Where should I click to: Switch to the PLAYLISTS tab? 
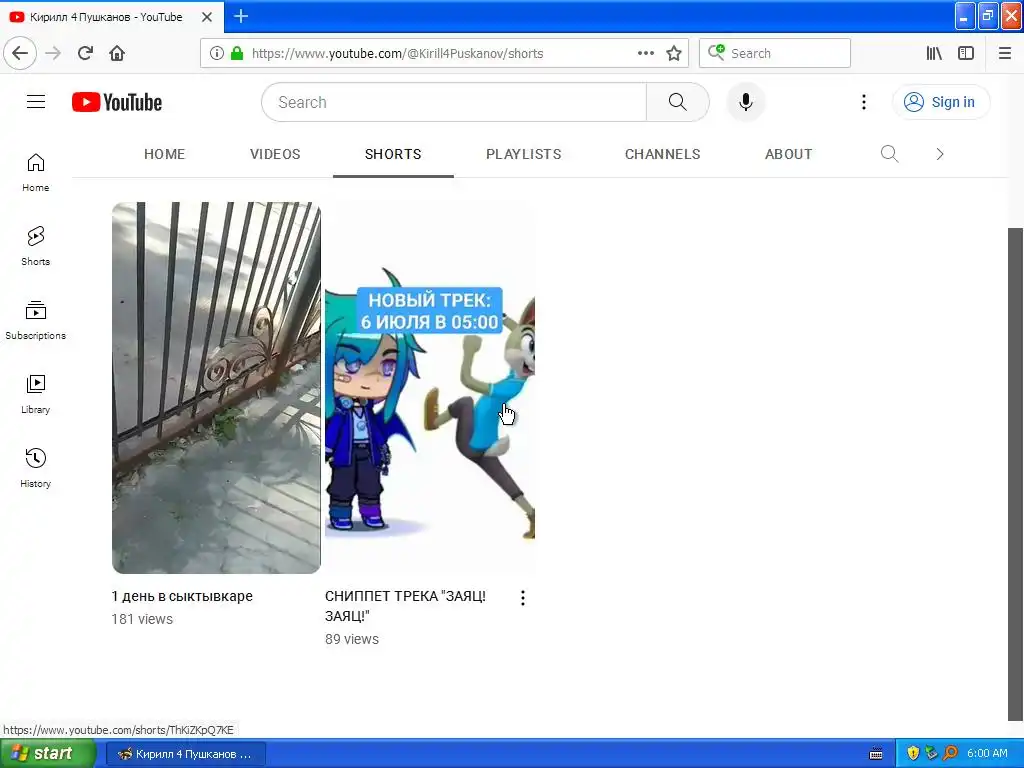(524, 154)
